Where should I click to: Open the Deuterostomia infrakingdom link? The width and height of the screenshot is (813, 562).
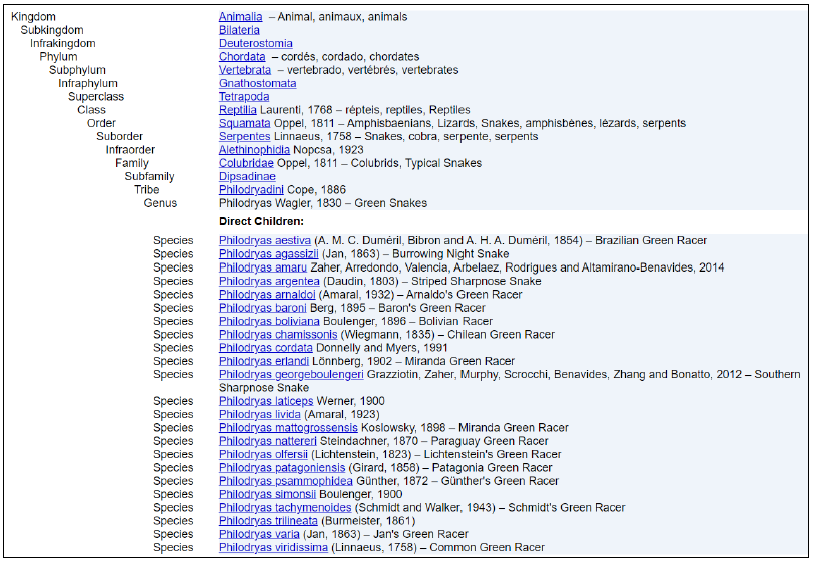(256, 43)
